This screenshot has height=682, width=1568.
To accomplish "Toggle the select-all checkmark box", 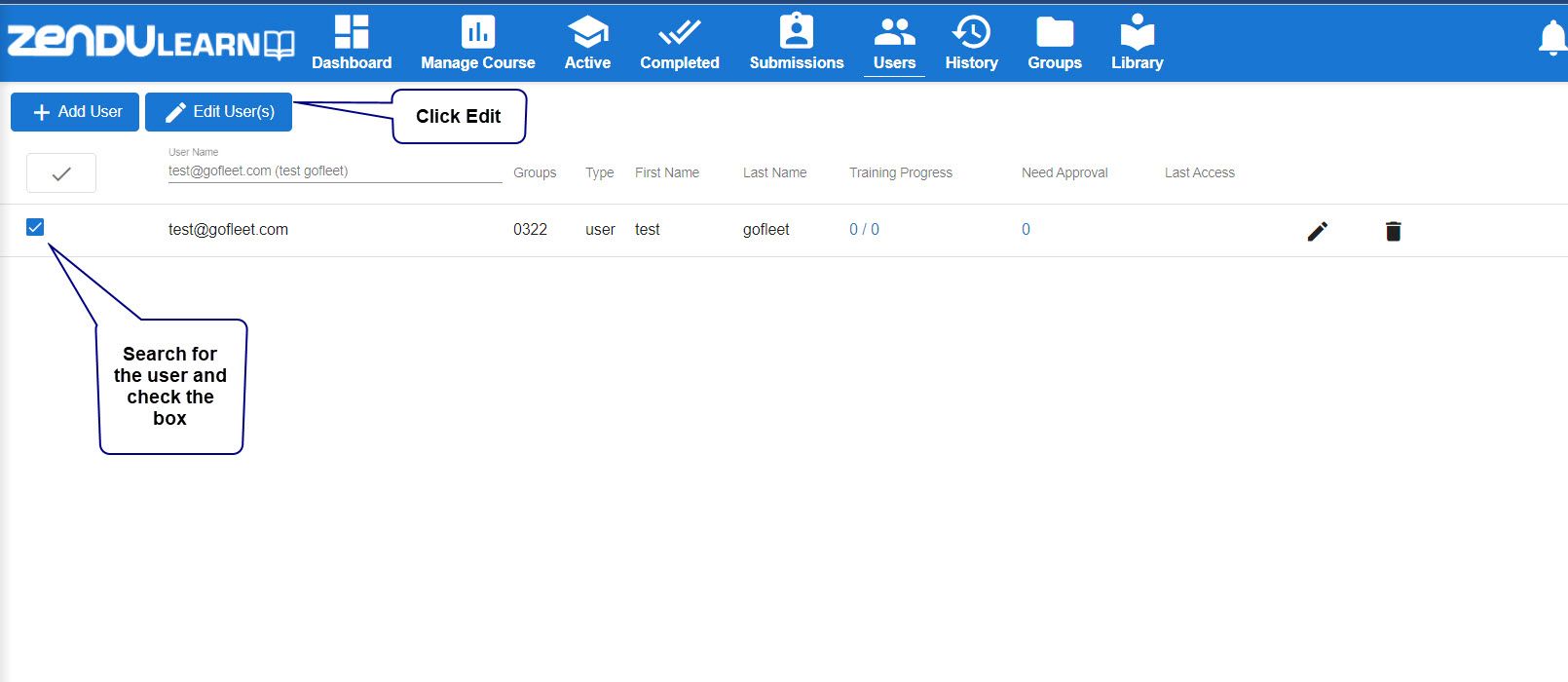I will 61,173.
